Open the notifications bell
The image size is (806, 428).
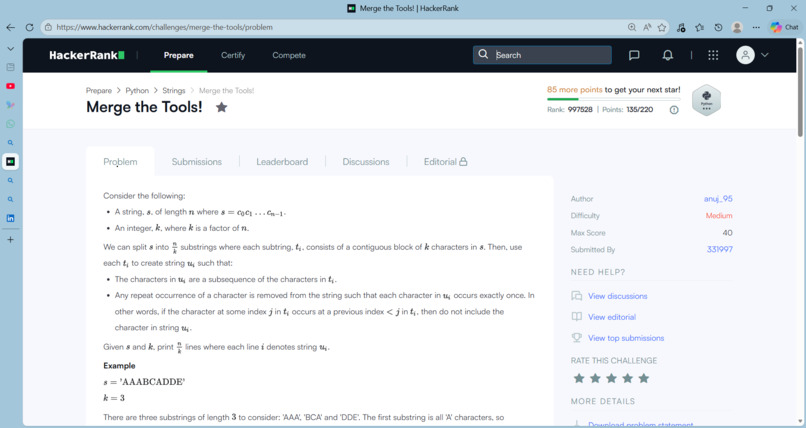pos(667,55)
